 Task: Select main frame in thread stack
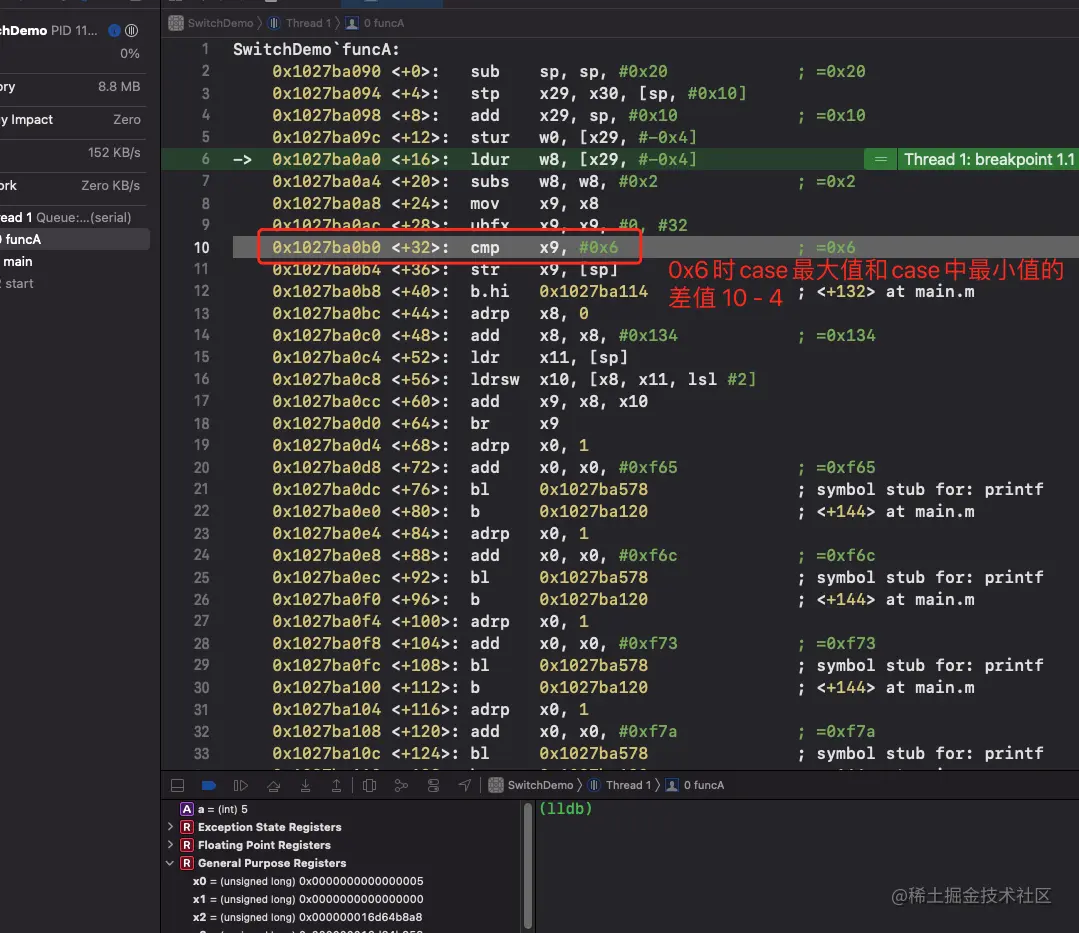[x=18, y=261]
